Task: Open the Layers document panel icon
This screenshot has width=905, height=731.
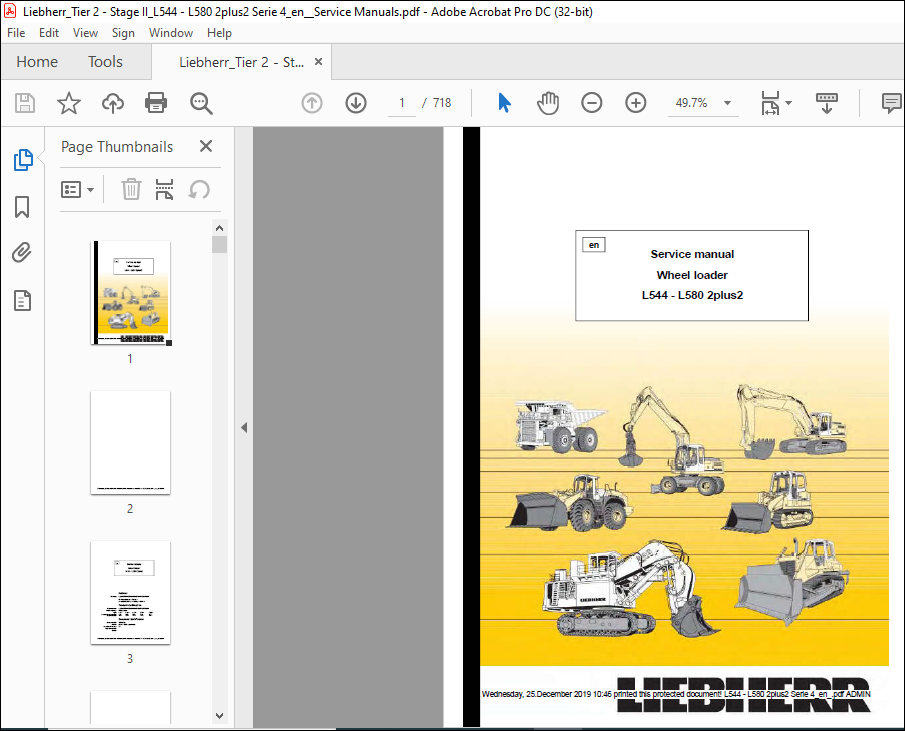Action: click(x=23, y=301)
